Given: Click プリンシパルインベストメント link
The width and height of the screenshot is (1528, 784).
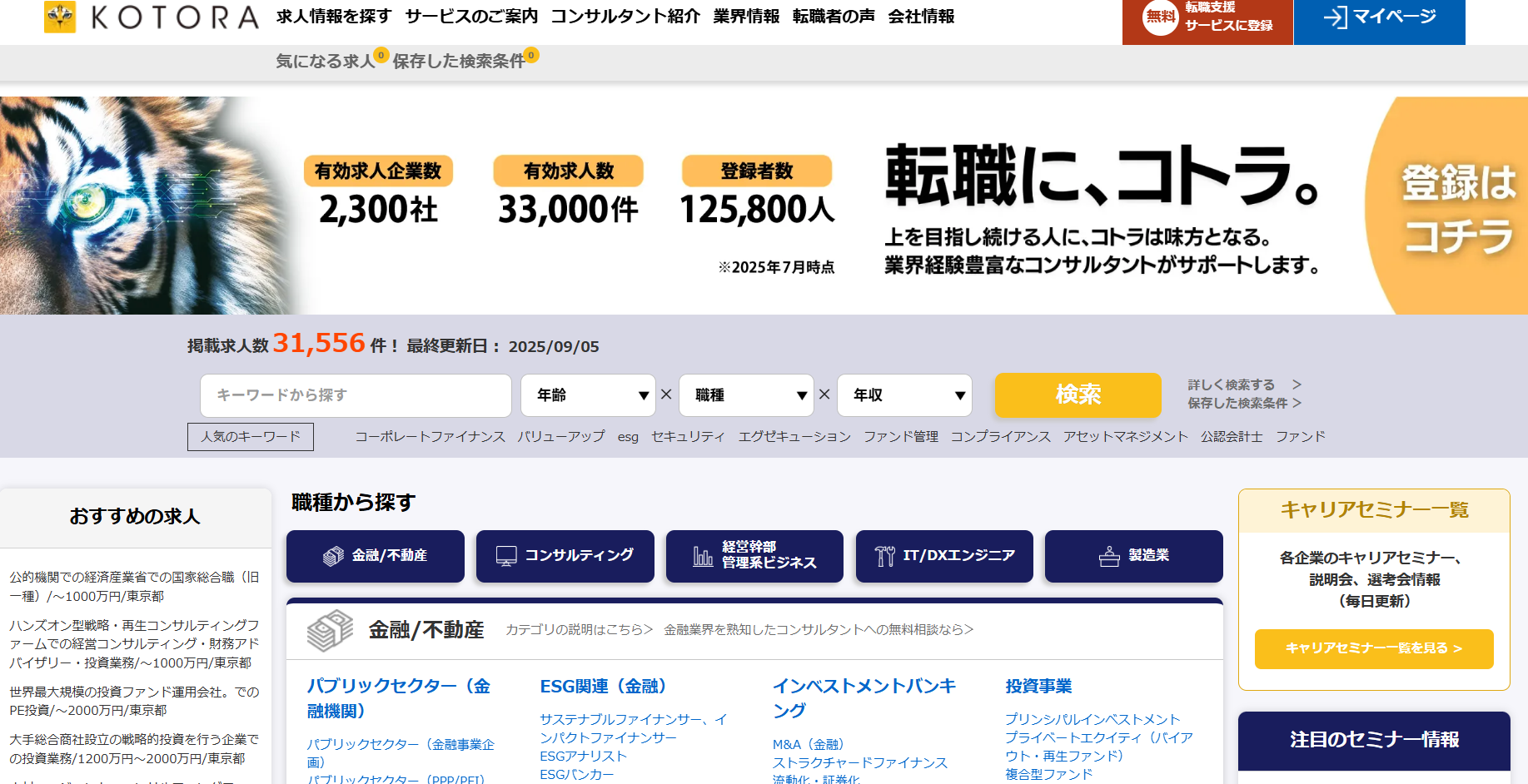Looking at the screenshot, I should 1092,719.
